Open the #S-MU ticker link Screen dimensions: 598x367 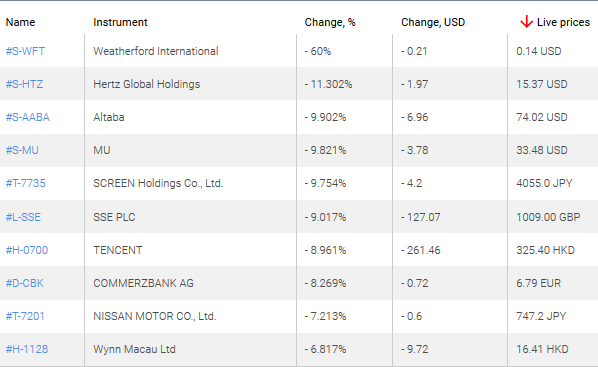click(x=22, y=150)
